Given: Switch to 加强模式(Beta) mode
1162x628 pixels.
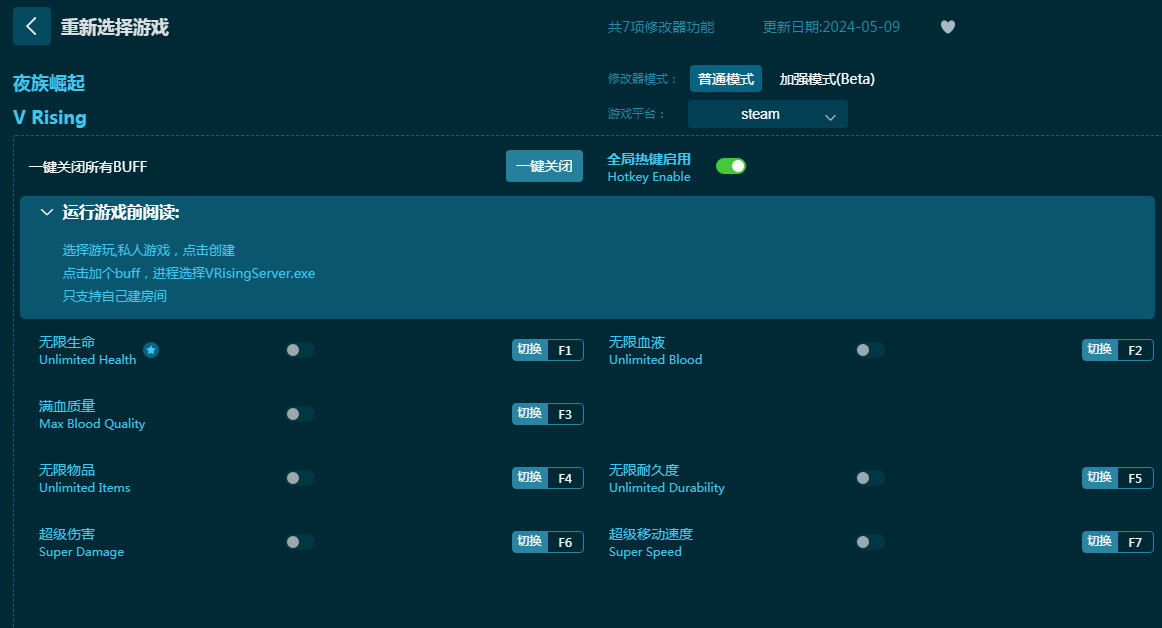Looking at the screenshot, I should (827, 79).
